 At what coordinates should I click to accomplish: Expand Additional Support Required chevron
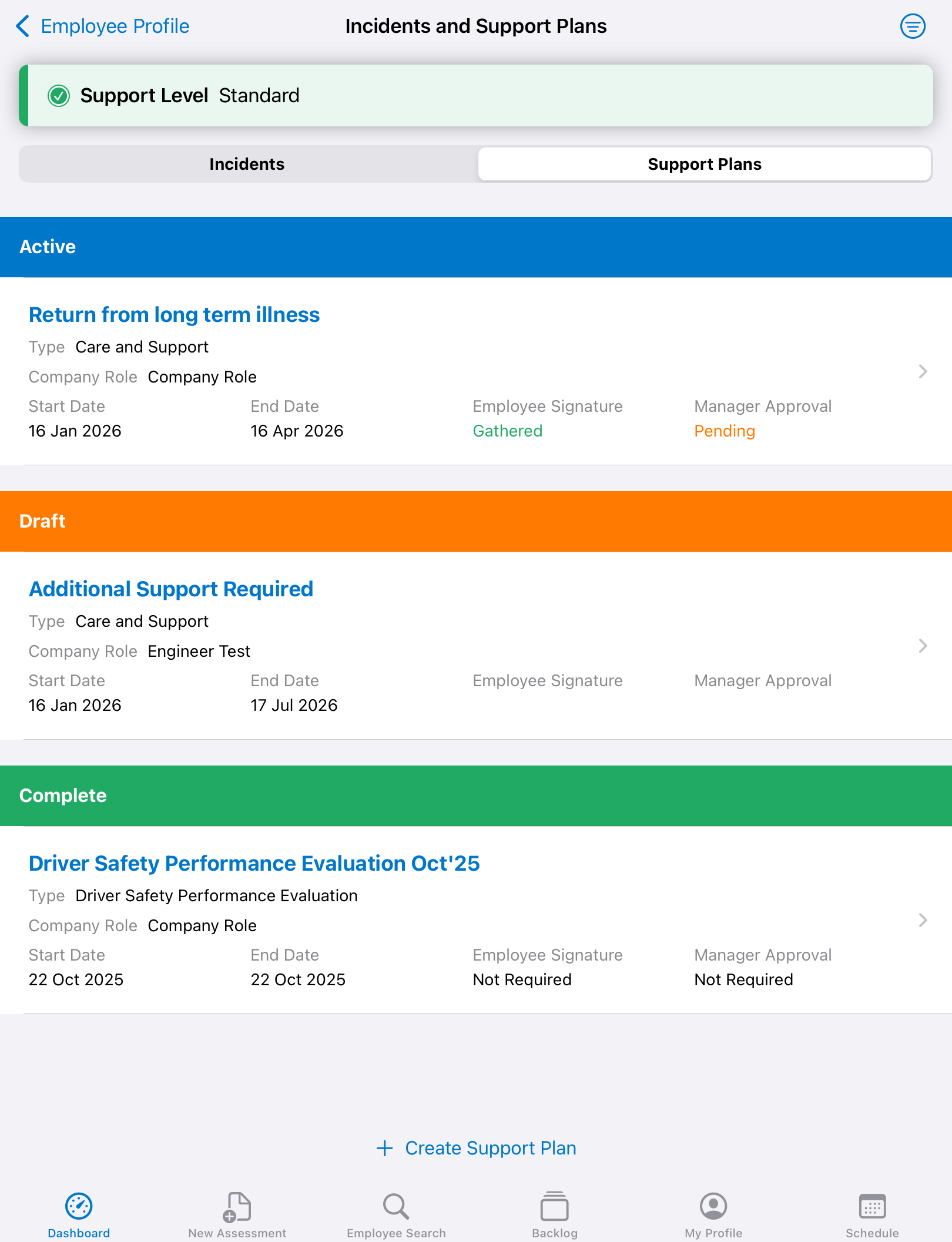[923, 646]
